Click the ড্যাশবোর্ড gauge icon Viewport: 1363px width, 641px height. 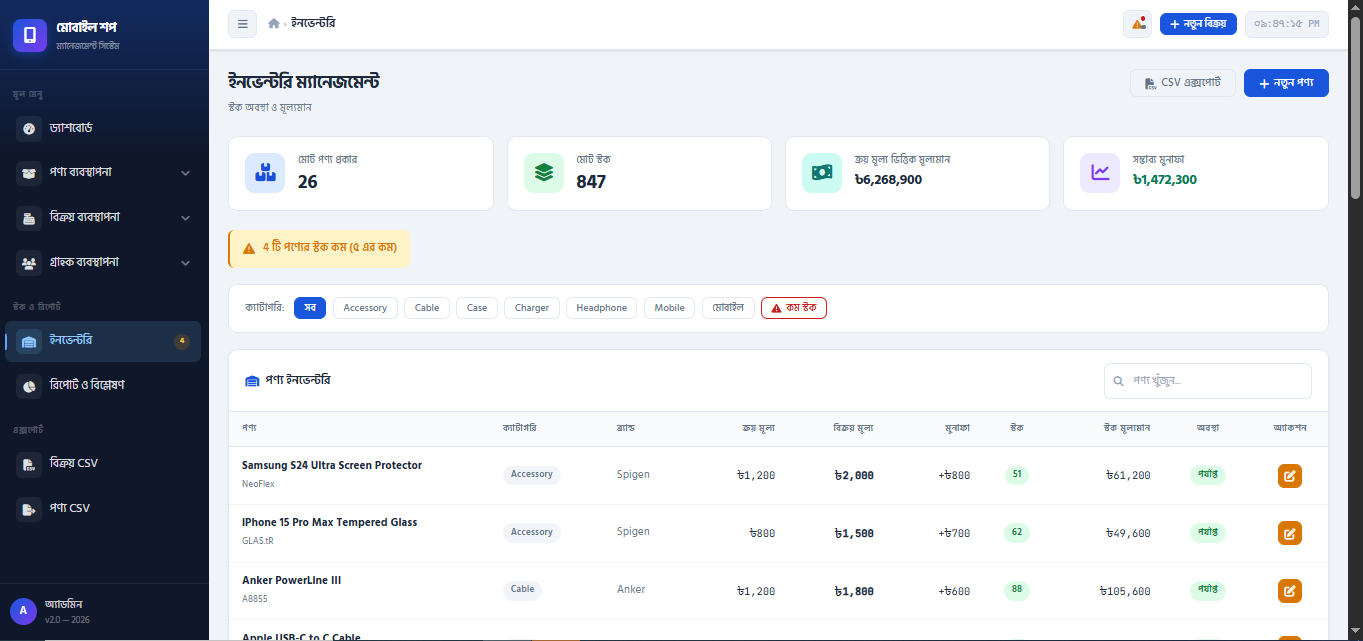click(x=29, y=128)
